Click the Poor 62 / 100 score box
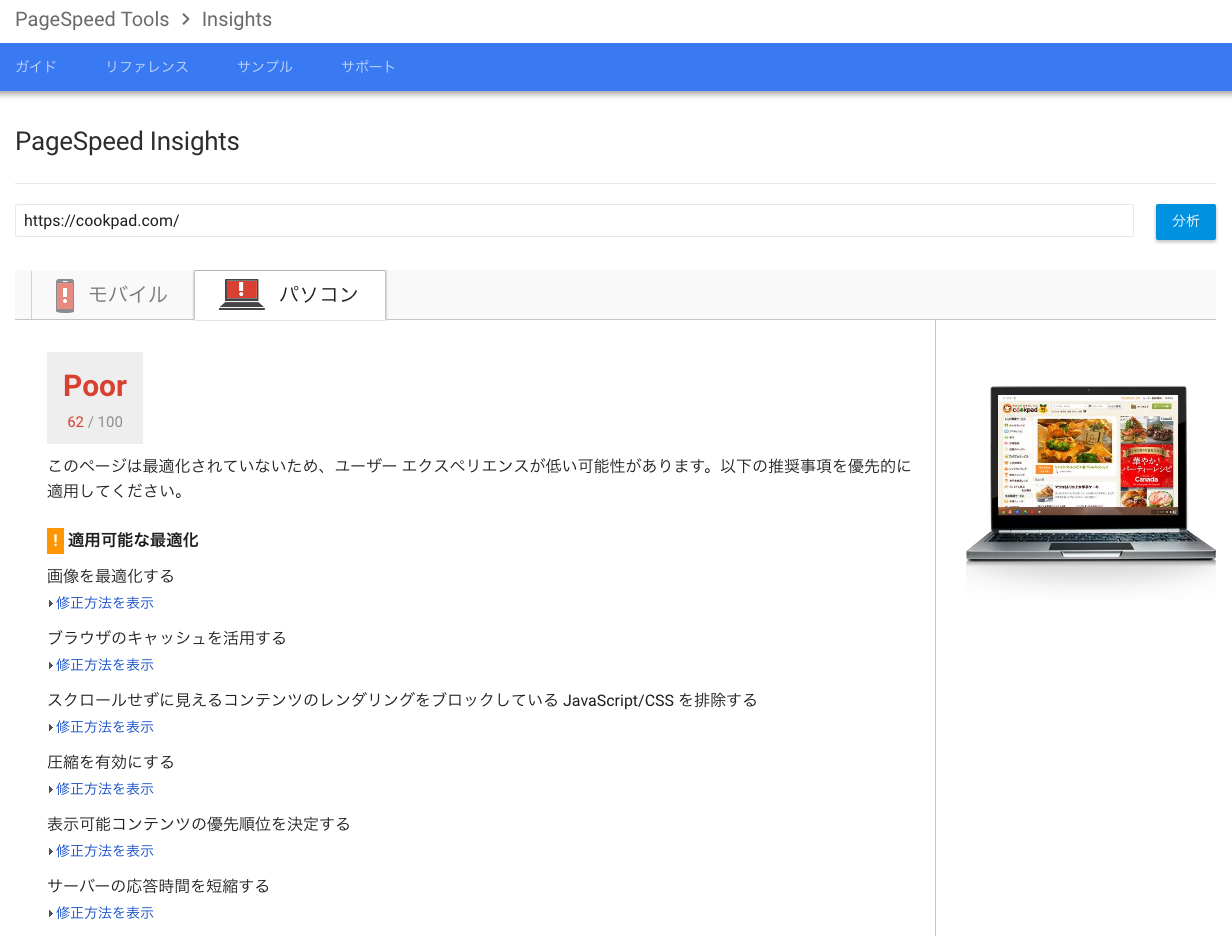Image resolution: width=1232 pixels, height=936 pixels. point(95,398)
